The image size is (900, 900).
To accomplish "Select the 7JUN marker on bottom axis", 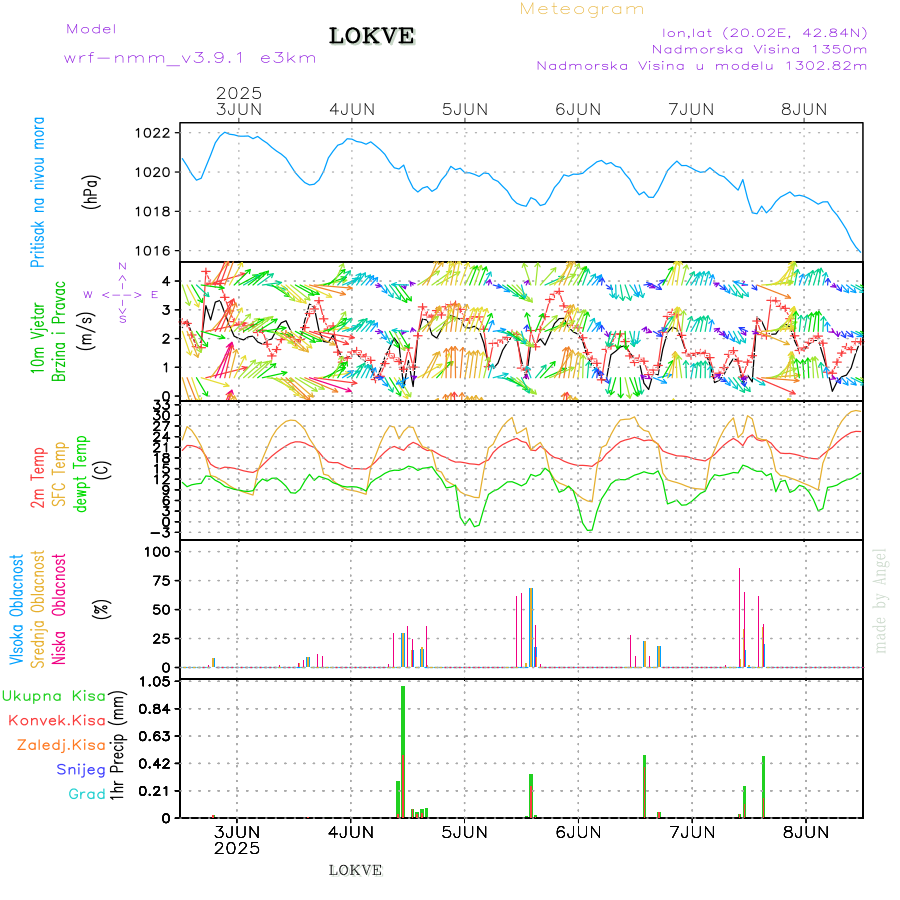I will click(691, 832).
